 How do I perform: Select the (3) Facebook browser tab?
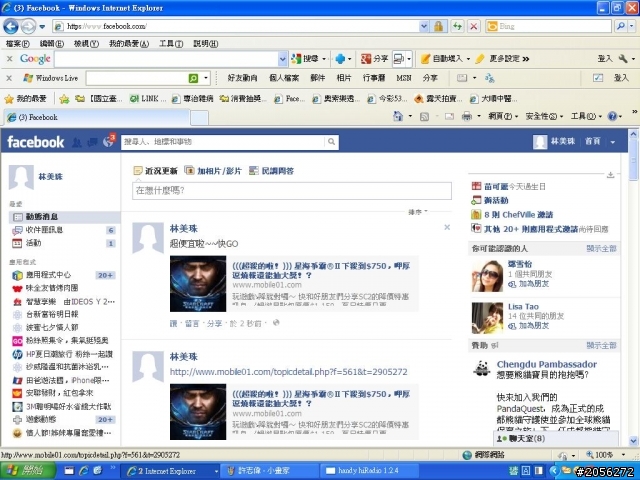pos(96,118)
